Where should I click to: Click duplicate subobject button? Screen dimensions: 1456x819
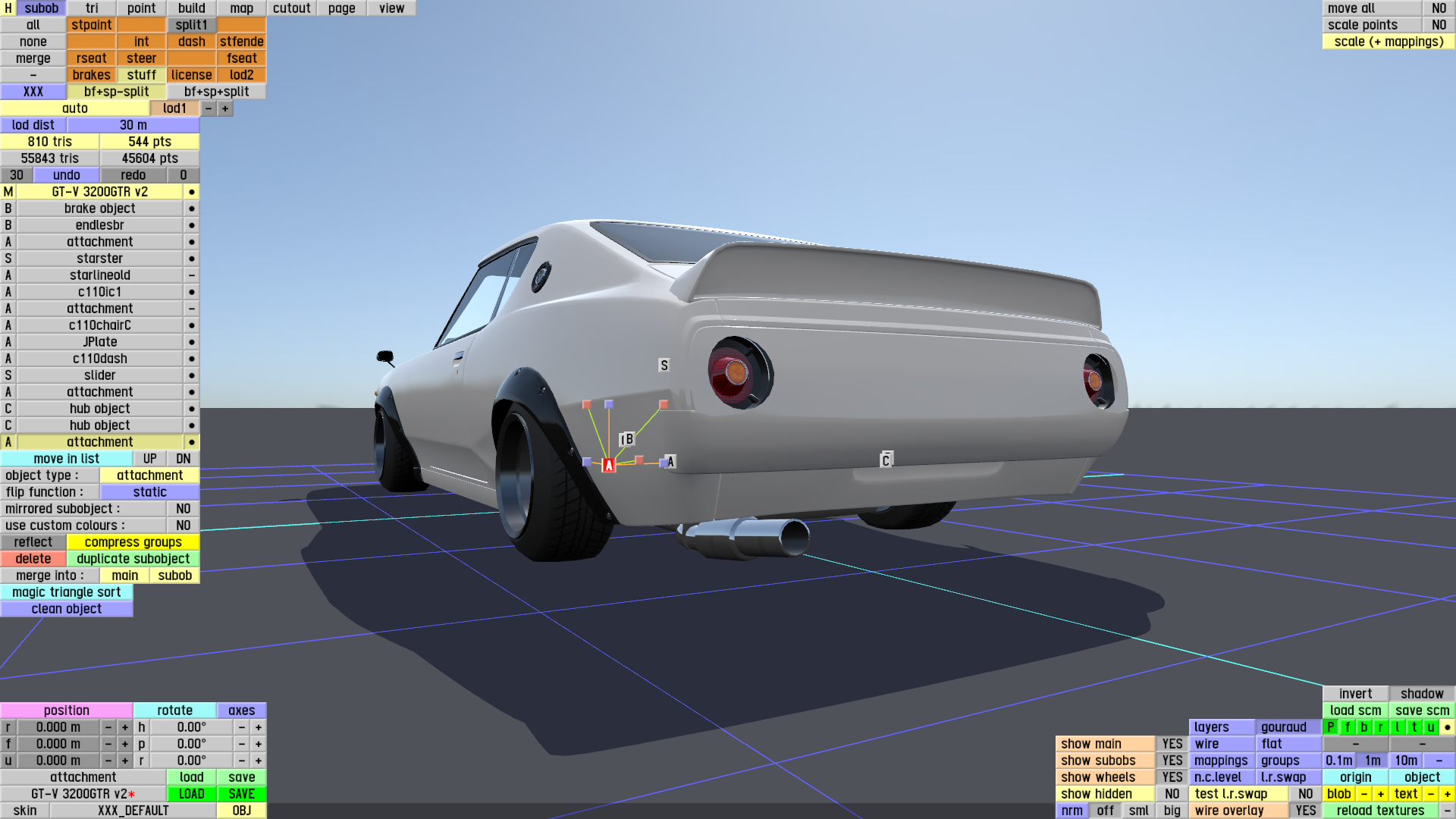tap(133, 559)
